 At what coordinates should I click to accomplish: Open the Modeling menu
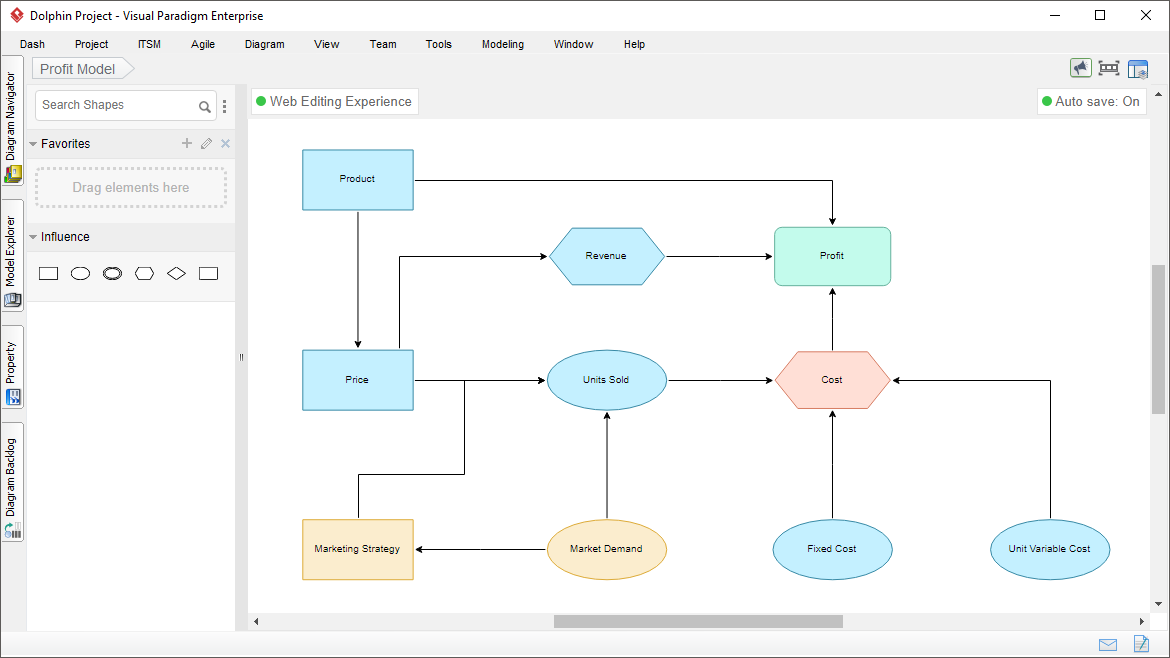click(503, 44)
